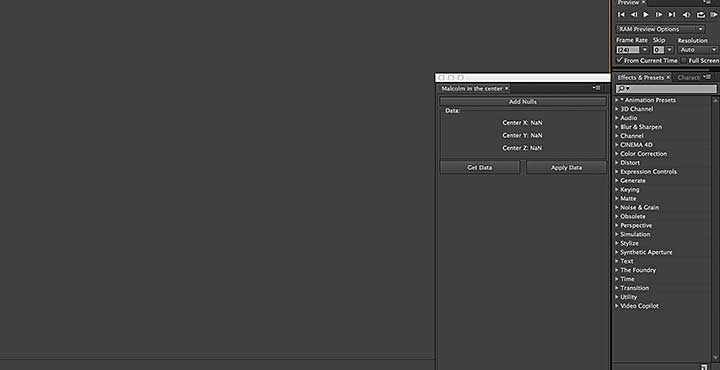Expand the Expression Controls category
Screen dimensions: 720x370
tap(617, 172)
